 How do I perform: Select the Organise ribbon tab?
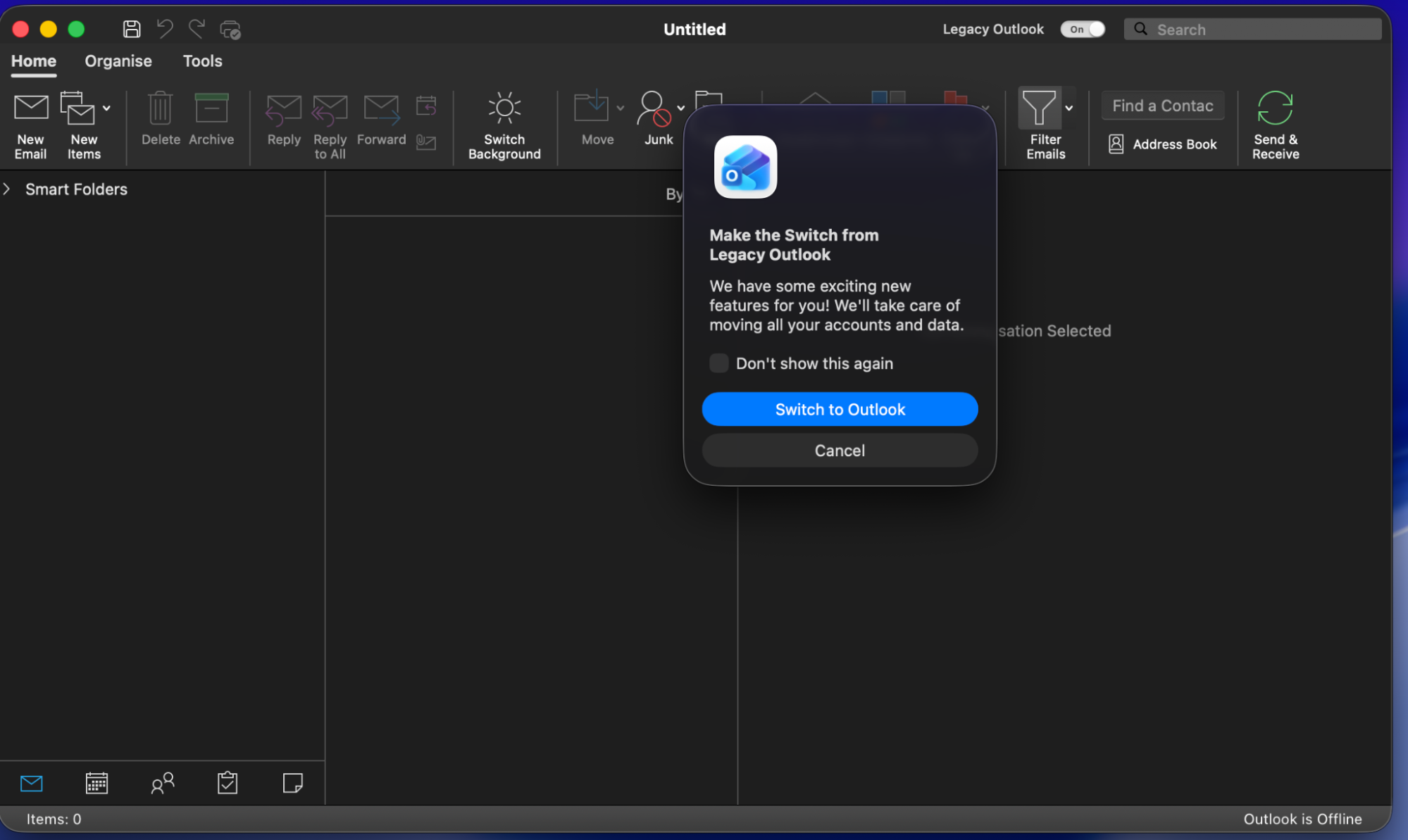[x=118, y=61]
